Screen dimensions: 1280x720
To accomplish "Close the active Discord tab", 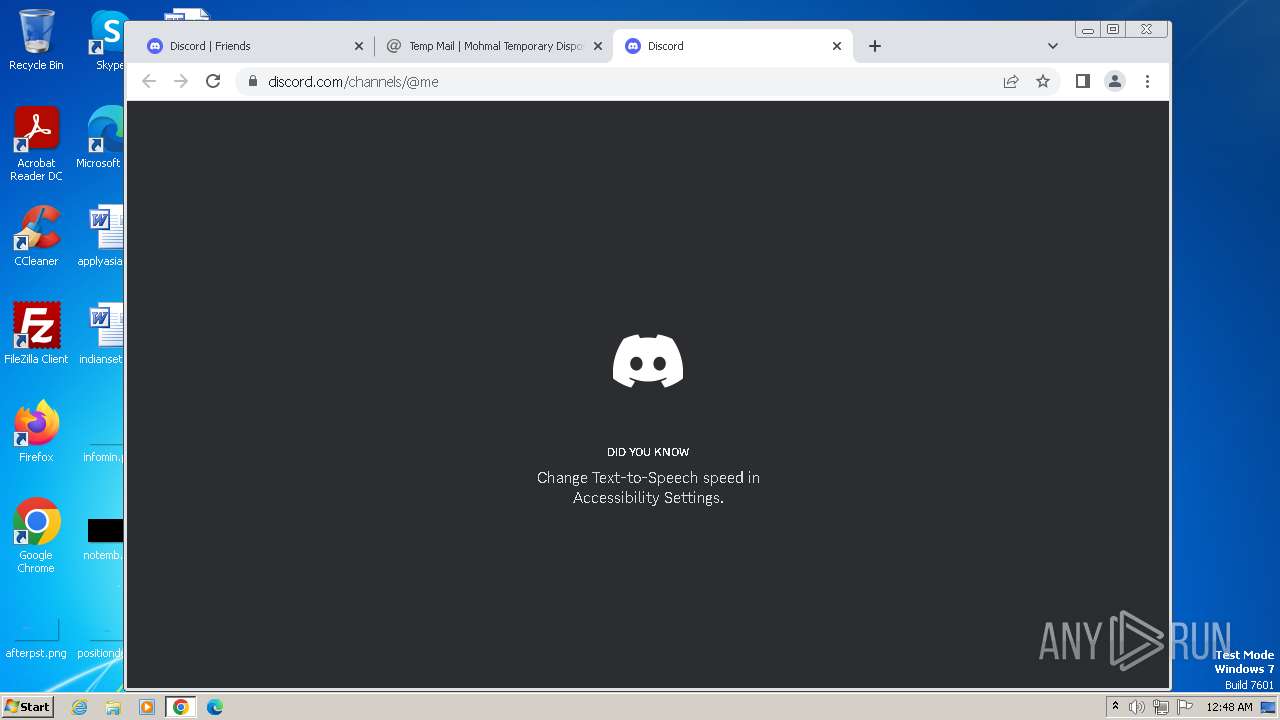I will pyautogui.click(x=837, y=46).
